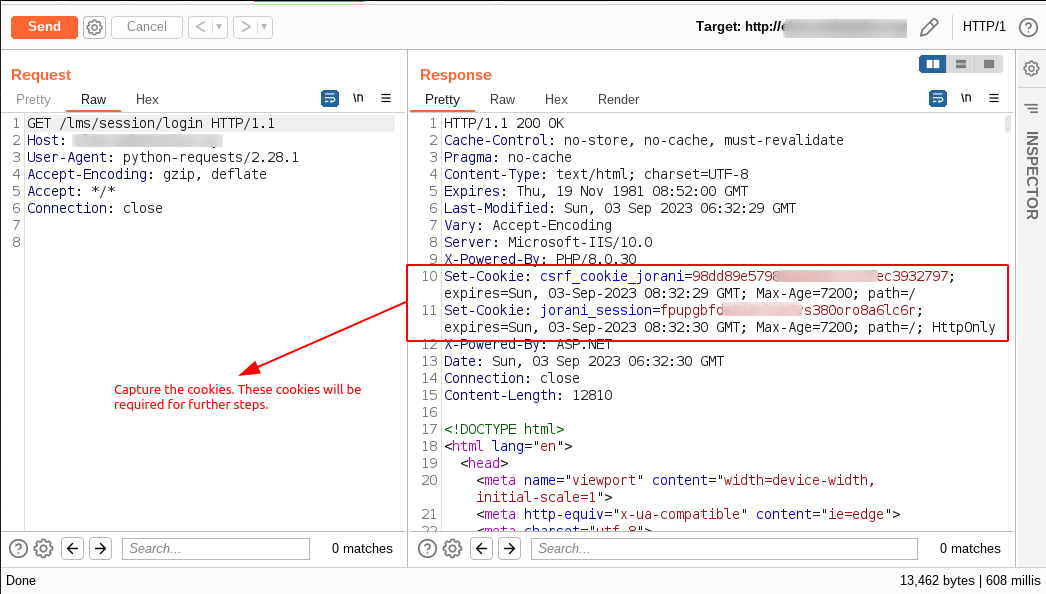Open request send options gear
The height and width of the screenshot is (594, 1046).
coord(95,27)
